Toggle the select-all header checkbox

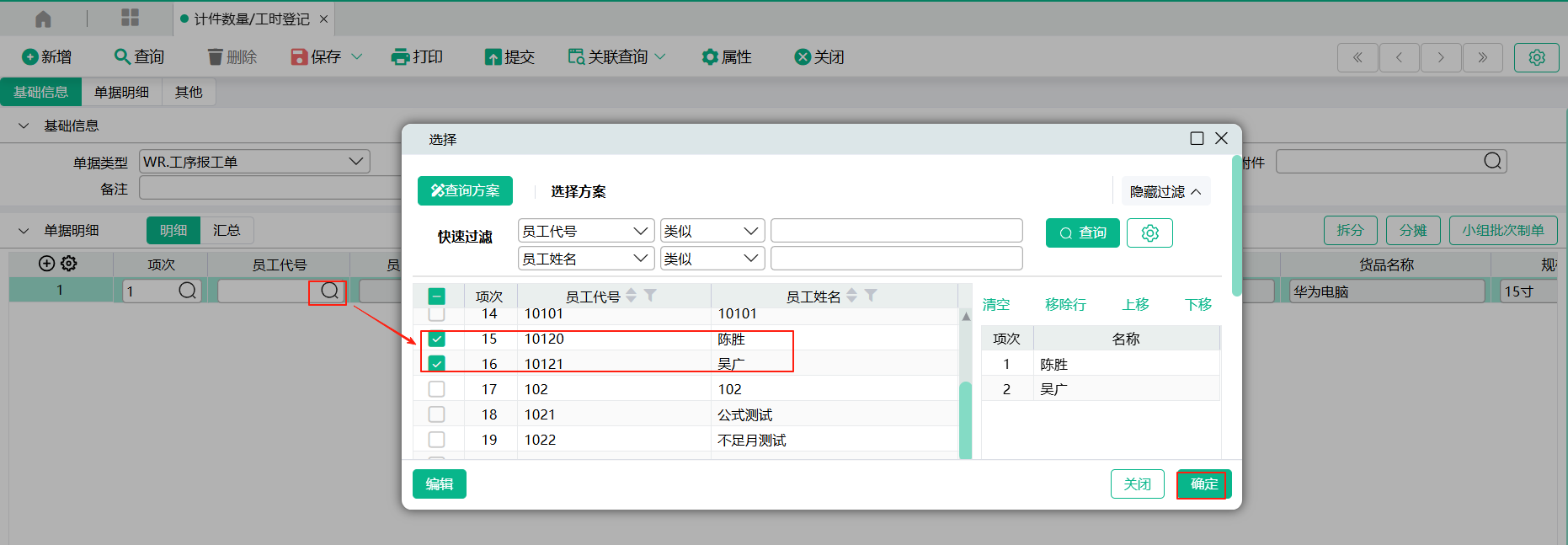coord(436,297)
